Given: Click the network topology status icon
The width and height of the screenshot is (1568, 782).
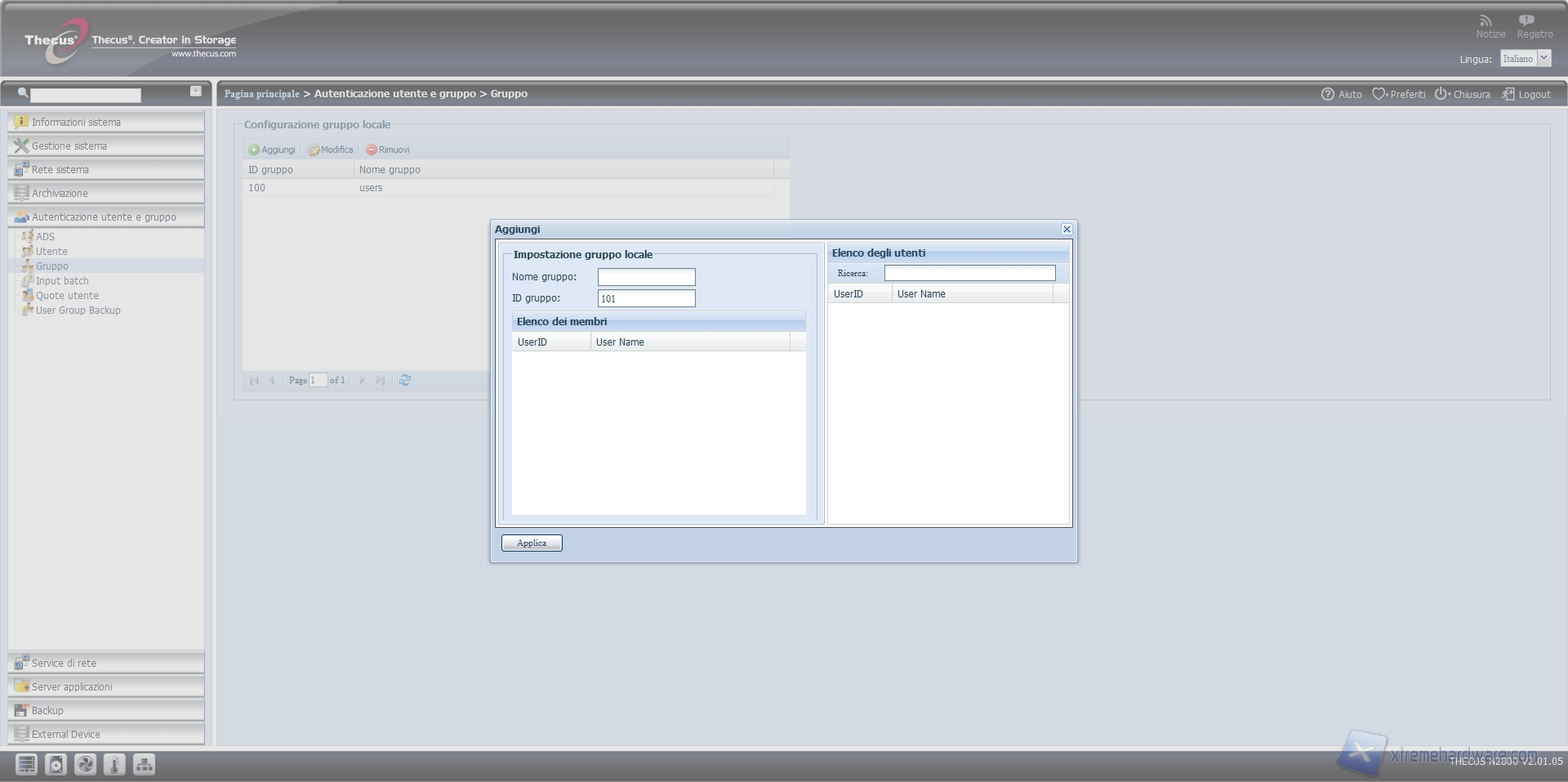Looking at the screenshot, I should tap(144, 764).
